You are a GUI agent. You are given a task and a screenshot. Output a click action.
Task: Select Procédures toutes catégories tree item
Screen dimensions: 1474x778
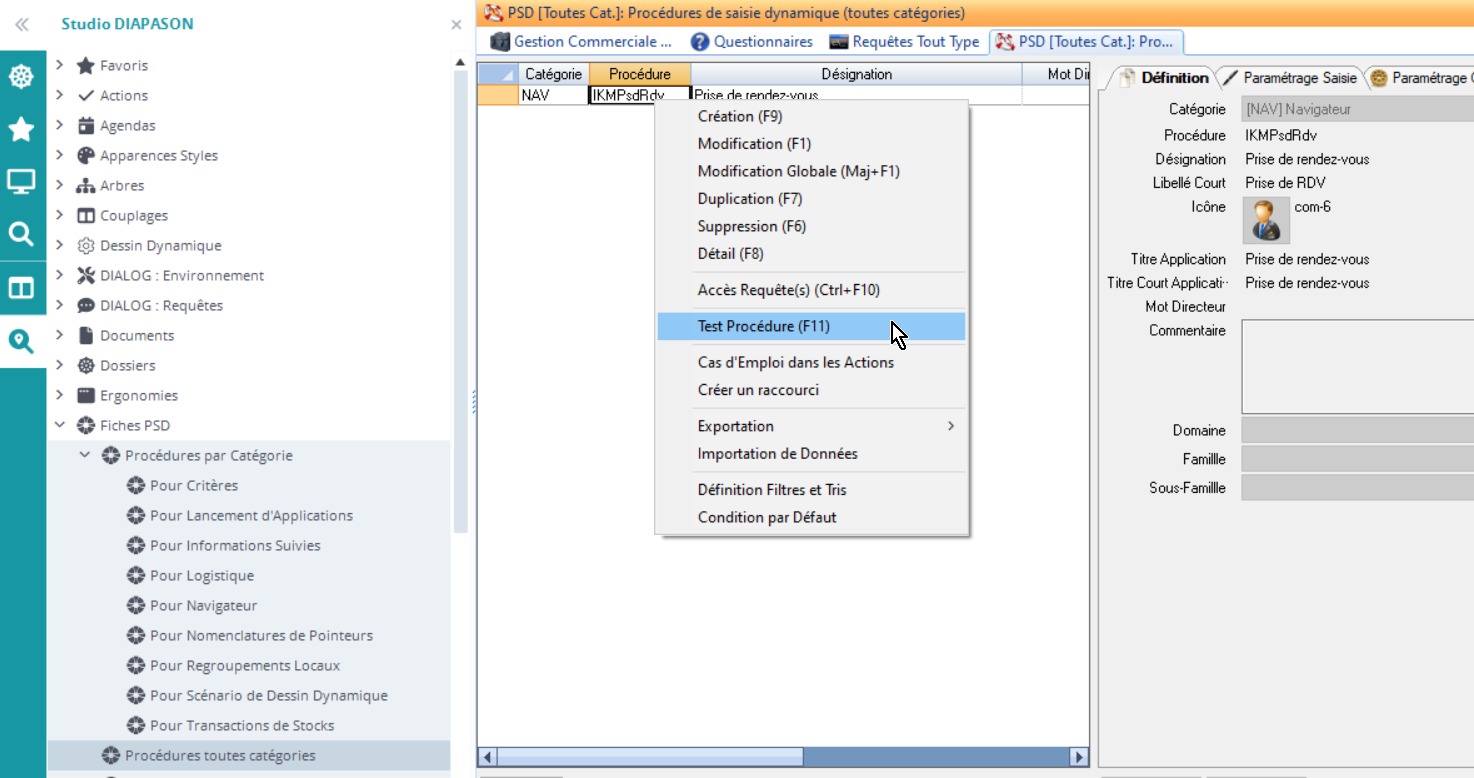[x=220, y=755]
